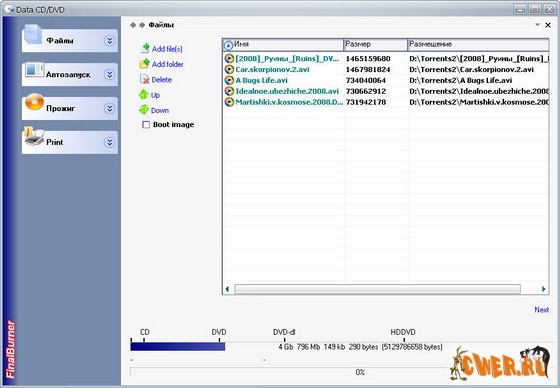
Task: Open the Прожиг disc icon
Action: point(35,102)
